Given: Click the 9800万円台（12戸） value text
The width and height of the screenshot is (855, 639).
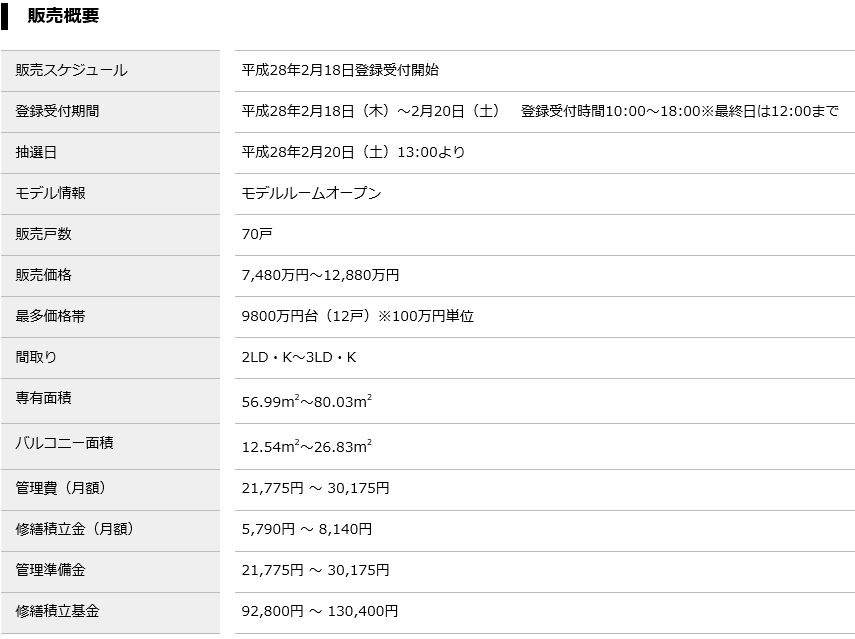Looking at the screenshot, I should (307, 316).
